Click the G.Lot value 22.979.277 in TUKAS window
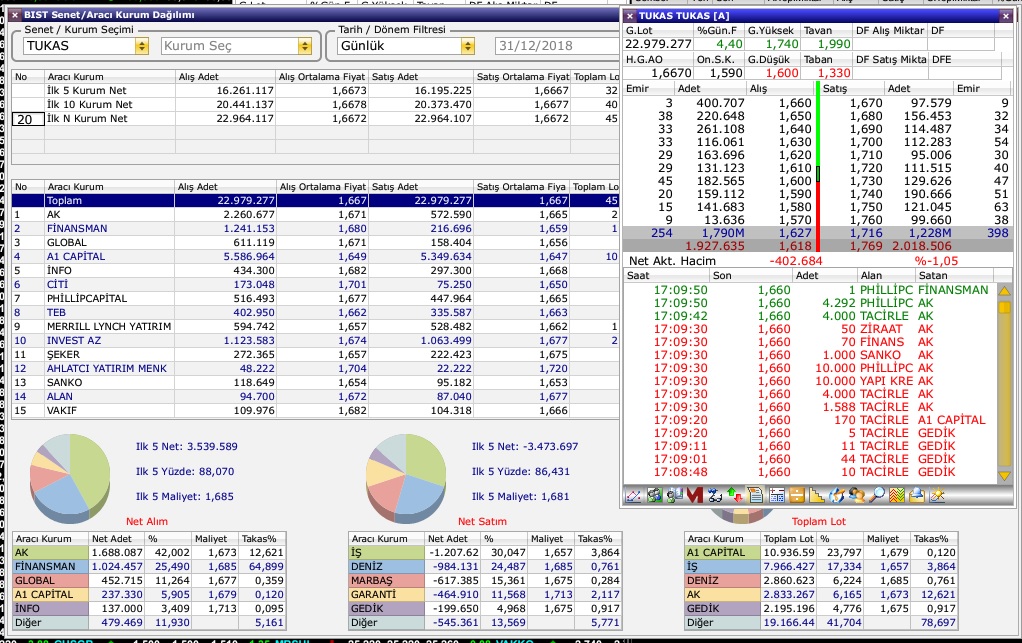Image resolution: width=1022 pixels, height=643 pixels. click(x=658, y=44)
